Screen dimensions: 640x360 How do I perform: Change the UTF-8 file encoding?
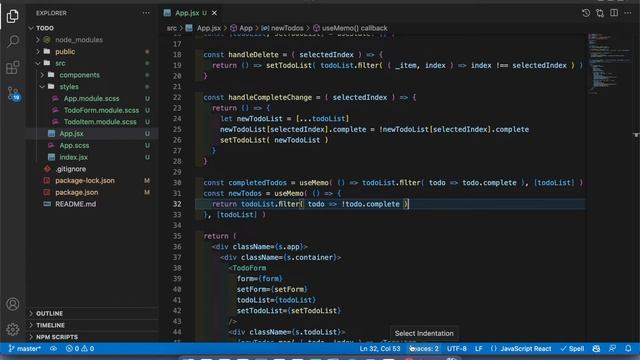[457, 349]
